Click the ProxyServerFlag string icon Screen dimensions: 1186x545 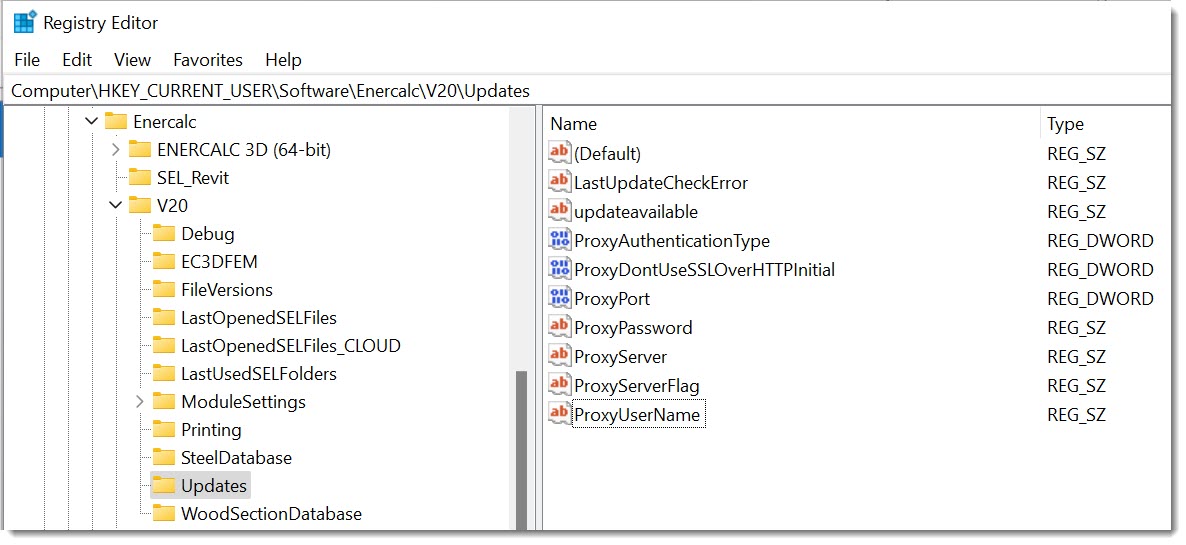pyautogui.click(x=559, y=385)
